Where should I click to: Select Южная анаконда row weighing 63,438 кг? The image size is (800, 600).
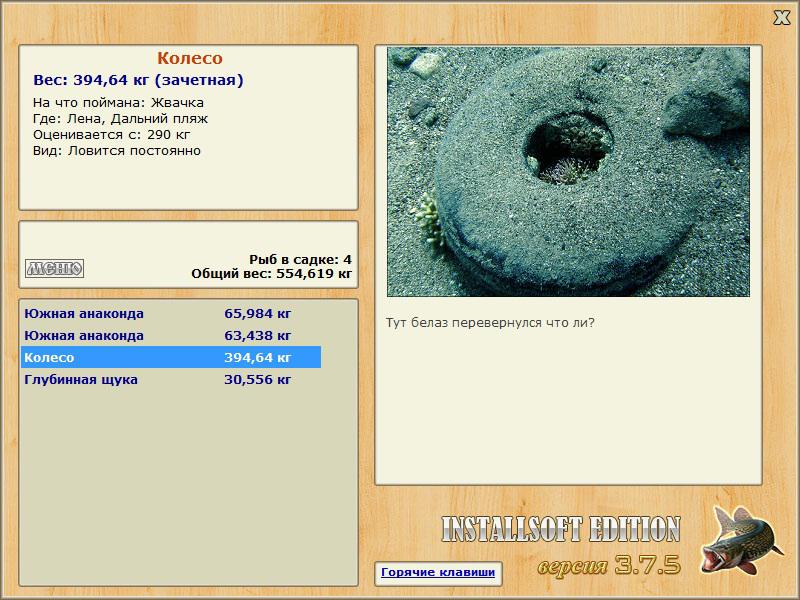171,335
